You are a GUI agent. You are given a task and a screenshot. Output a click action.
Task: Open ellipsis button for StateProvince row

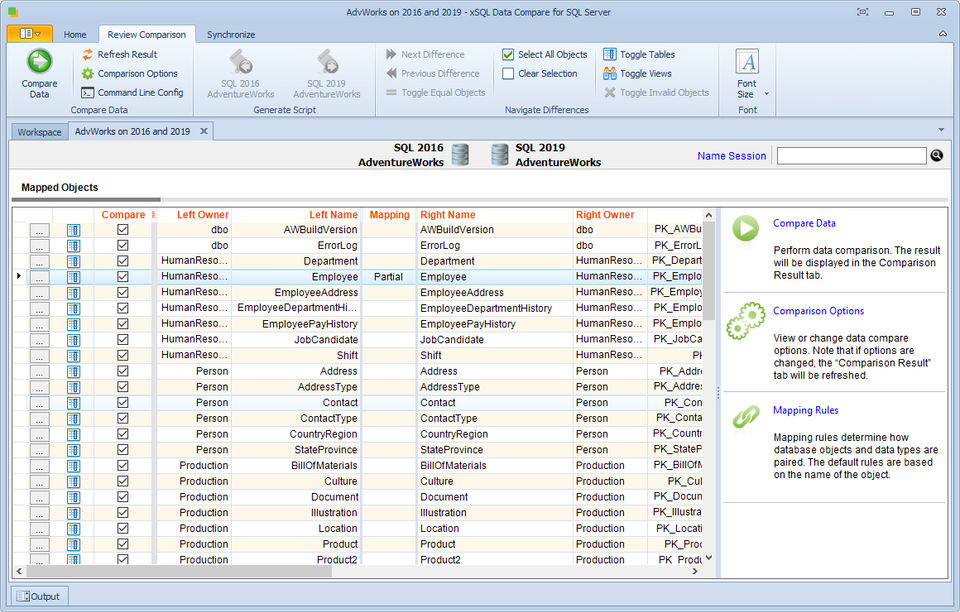(x=40, y=450)
